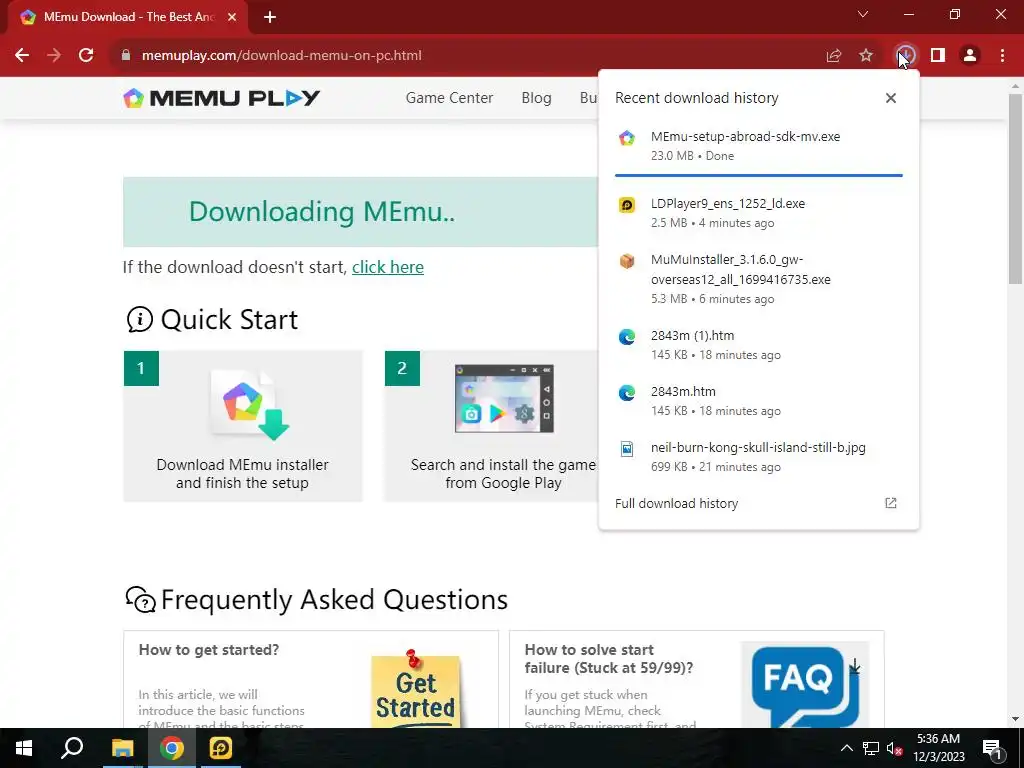Open the 2843m (1).htm download
Screen dimensions: 1024x768
(x=758, y=345)
